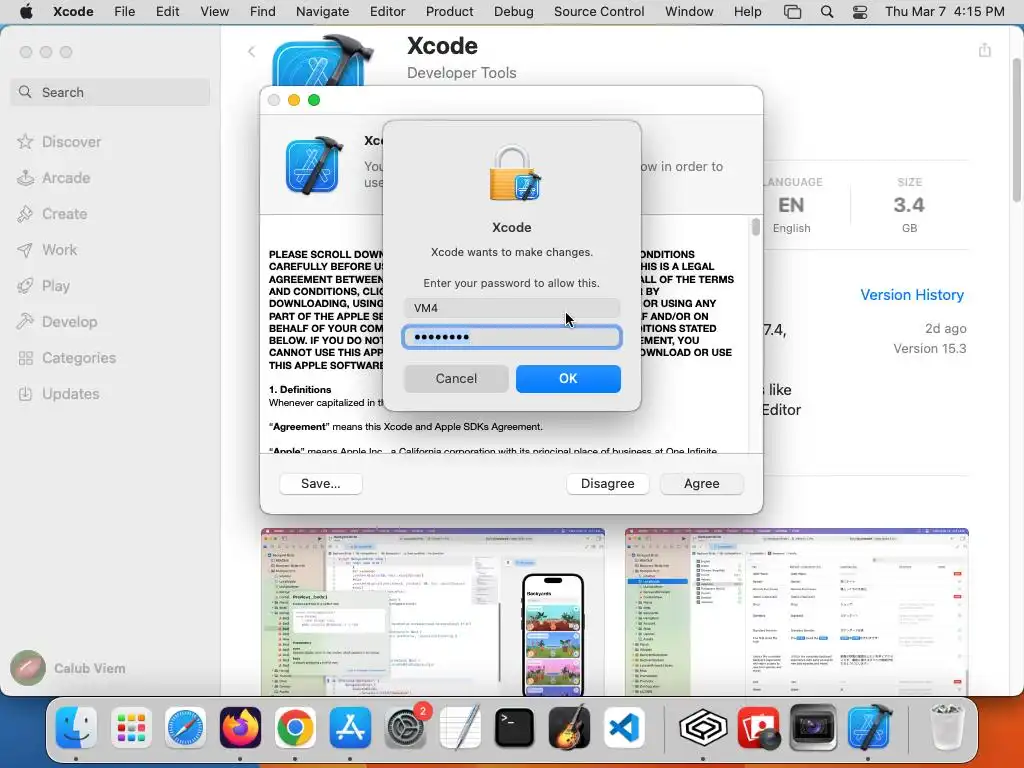Open TextEdit from the Dock
This screenshot has width=1024, height=768.
coord(460,728)
